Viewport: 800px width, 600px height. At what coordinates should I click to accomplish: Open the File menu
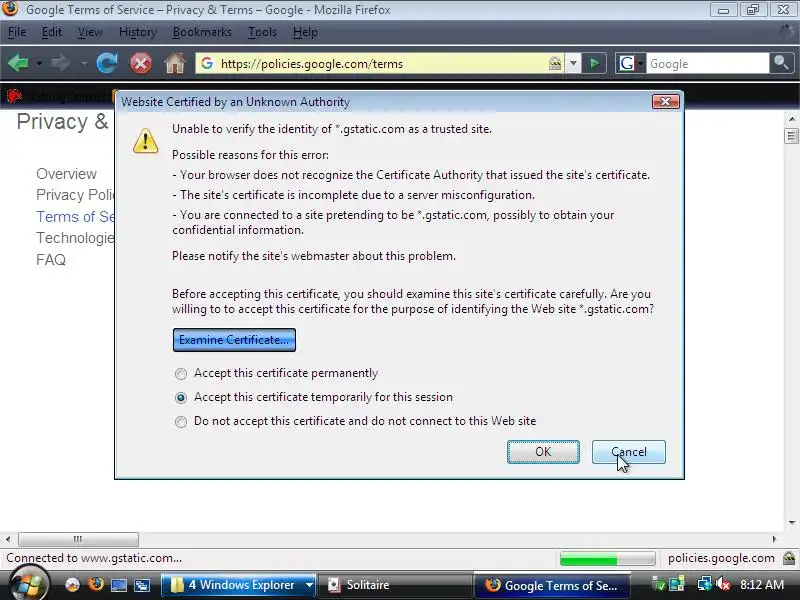[x=17, y=32]
